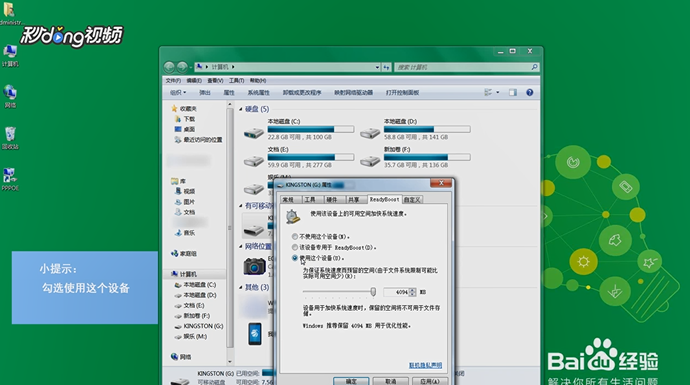Open 图片 library in navigation pane
This screenshot has height=385, width=690.
coord(189,202)
